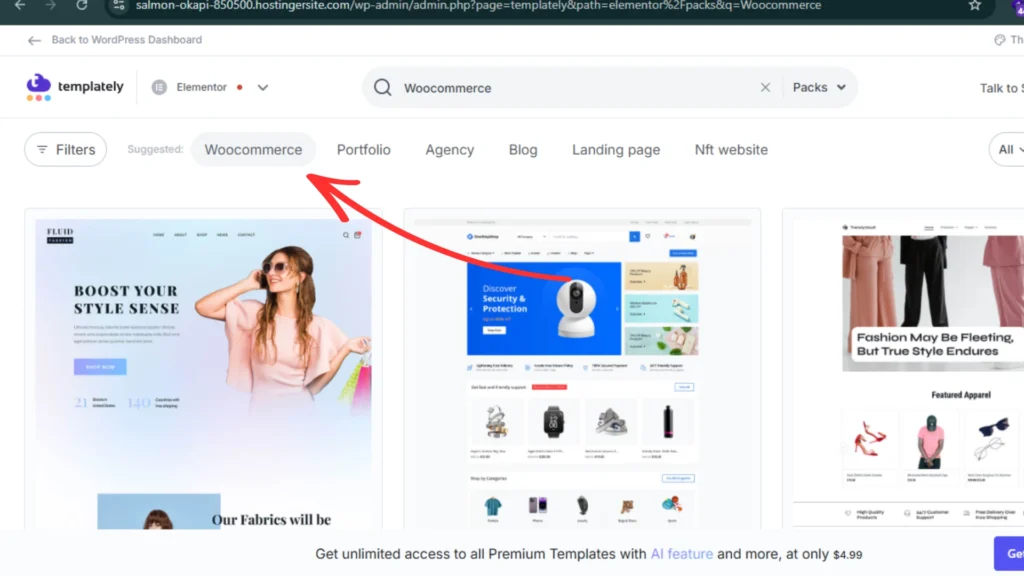Click the browser forward arrow

[x=50, y=5]
